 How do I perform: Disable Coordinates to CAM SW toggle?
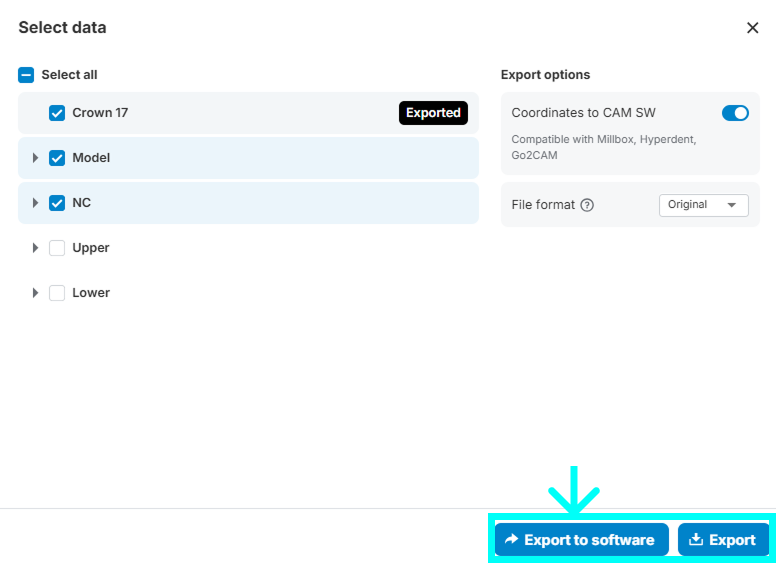[734, 113]
